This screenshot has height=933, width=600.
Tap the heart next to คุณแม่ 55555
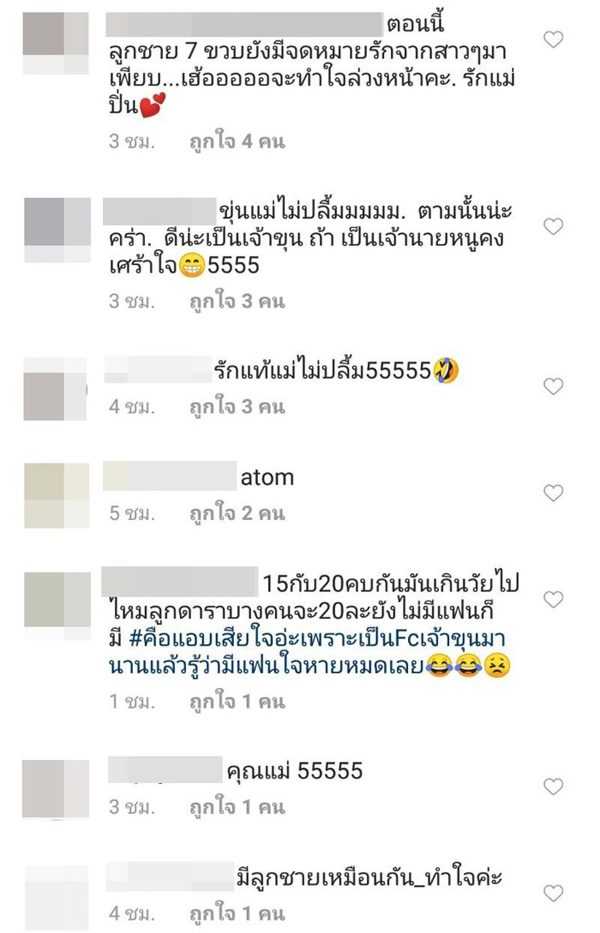[554, 787]
